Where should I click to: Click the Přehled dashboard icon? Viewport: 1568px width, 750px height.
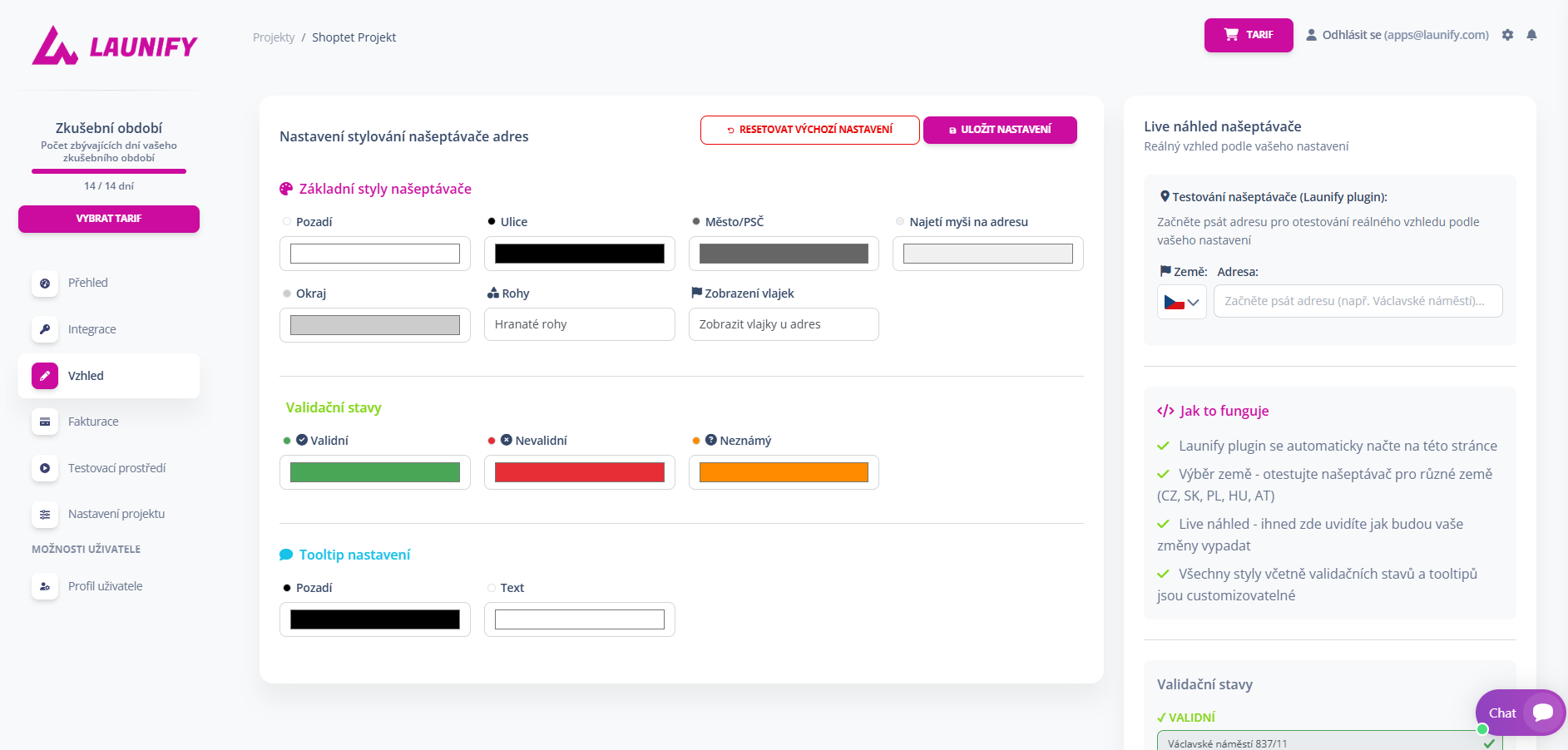click(45, 284)
